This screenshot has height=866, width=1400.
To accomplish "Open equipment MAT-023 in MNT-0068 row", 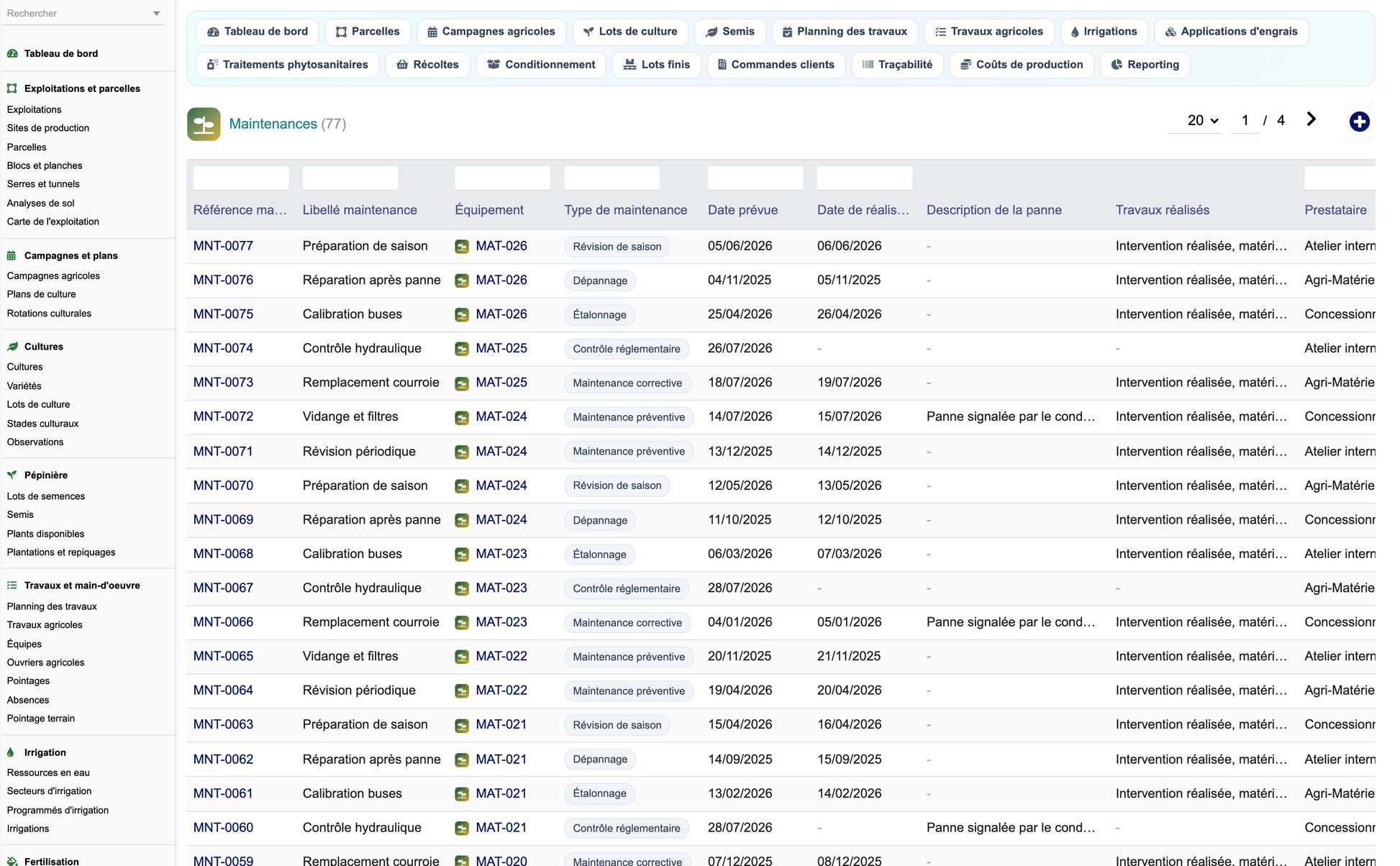I will (x=501, y=554).
